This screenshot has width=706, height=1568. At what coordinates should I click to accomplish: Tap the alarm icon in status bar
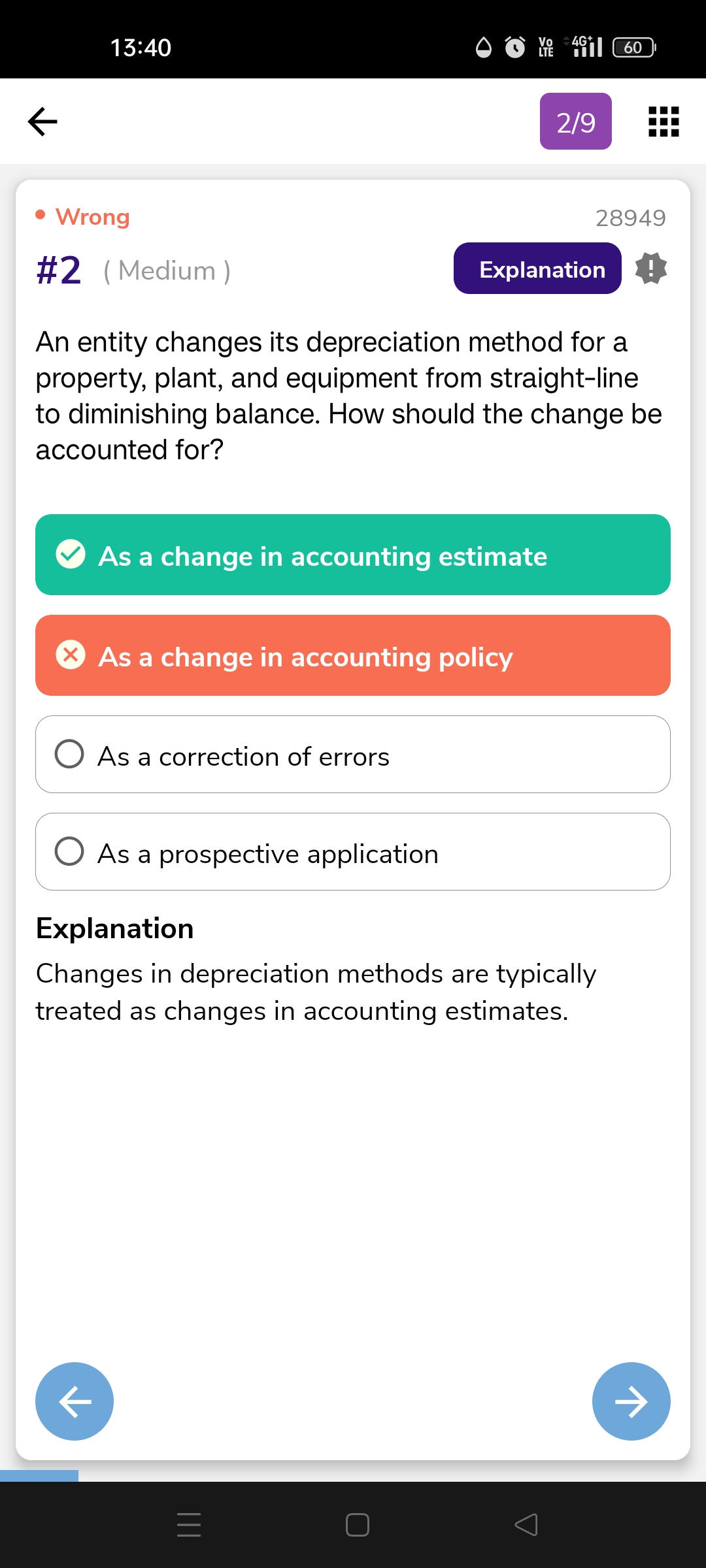(515, 47)
